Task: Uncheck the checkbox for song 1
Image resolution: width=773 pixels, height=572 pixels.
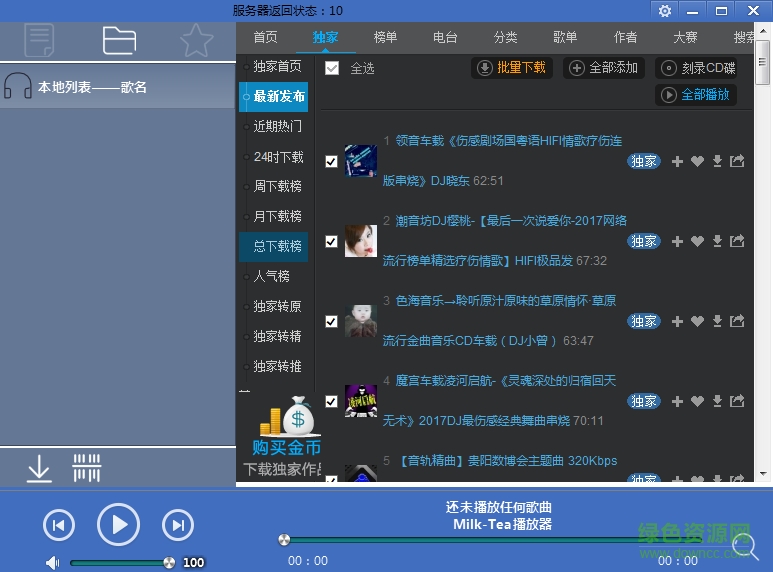Action: 332,161
